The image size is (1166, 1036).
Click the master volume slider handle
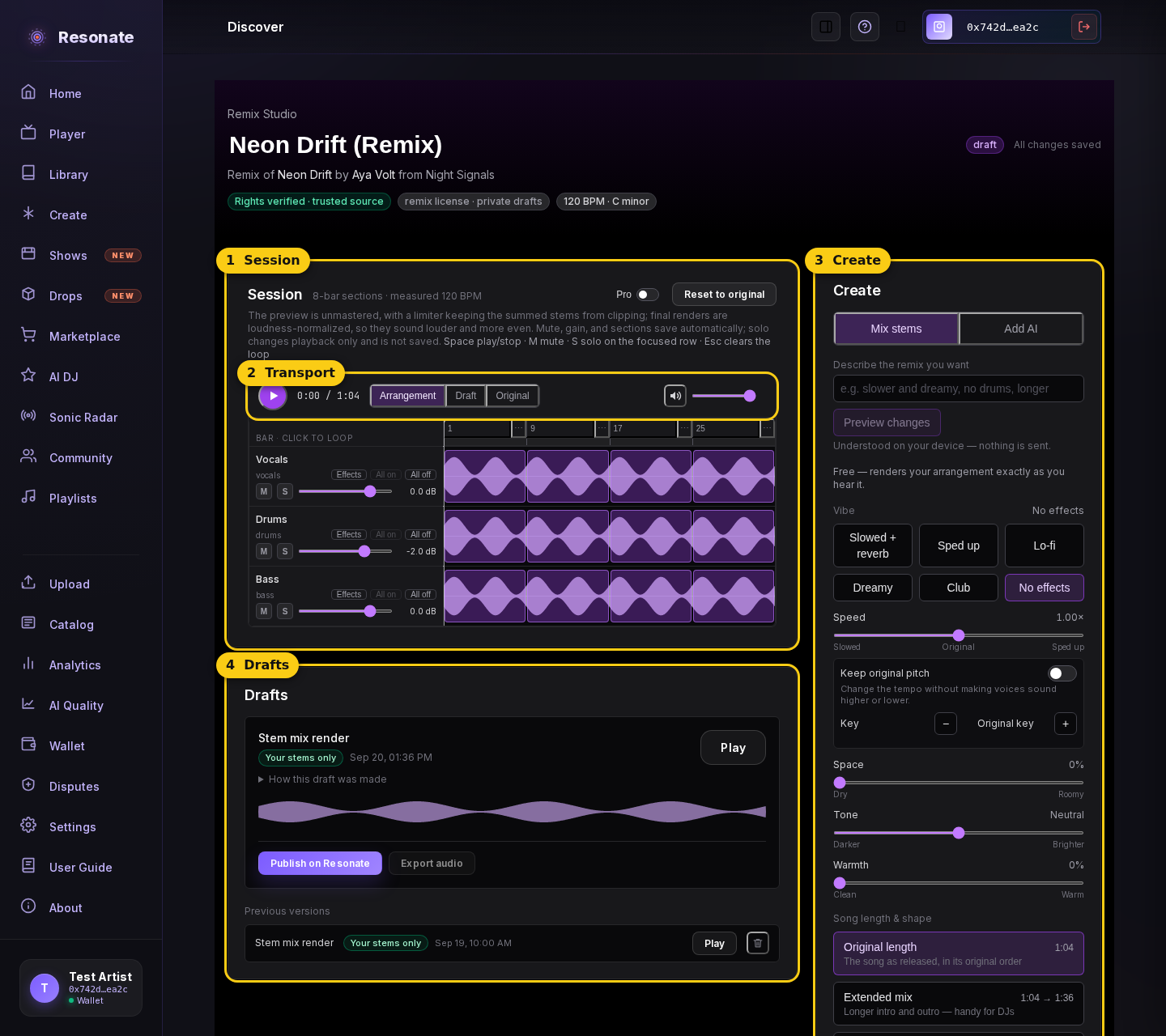(750, 396)
